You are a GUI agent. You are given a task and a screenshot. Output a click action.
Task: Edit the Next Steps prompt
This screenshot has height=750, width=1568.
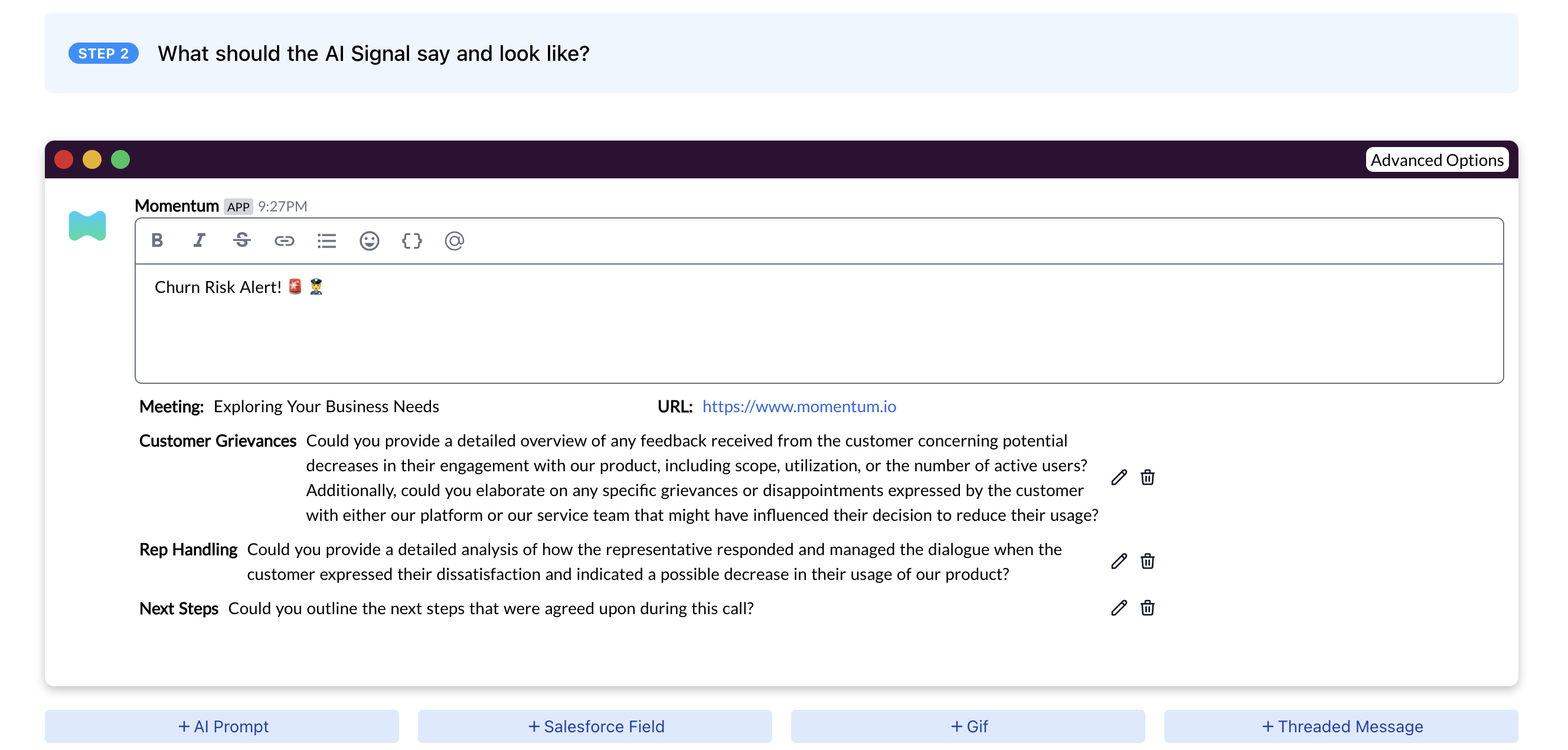click(1119, 608)
